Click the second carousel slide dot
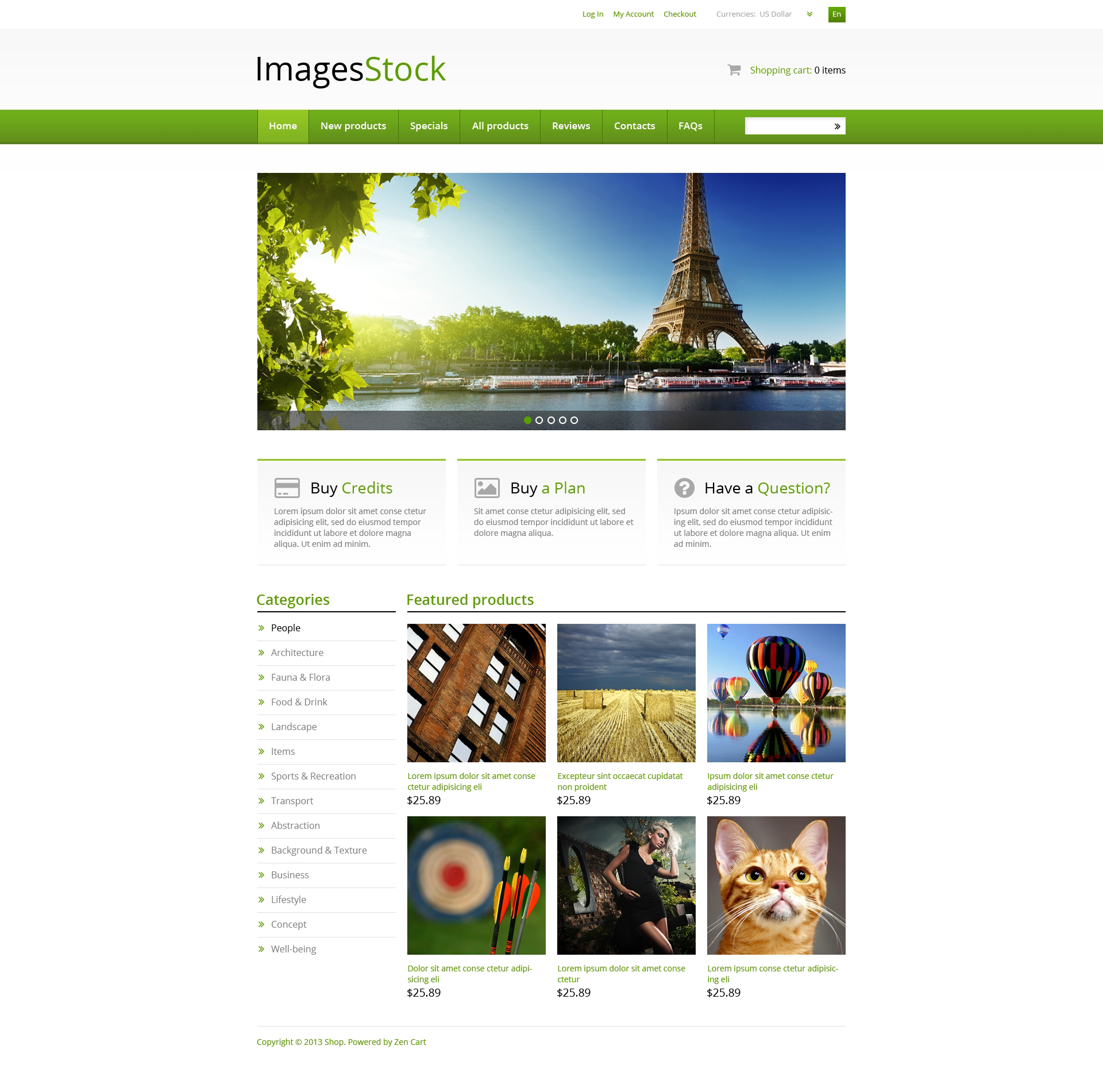Screen dimensions: 1103x1092 pyautogui.click(x=540, y=419)
